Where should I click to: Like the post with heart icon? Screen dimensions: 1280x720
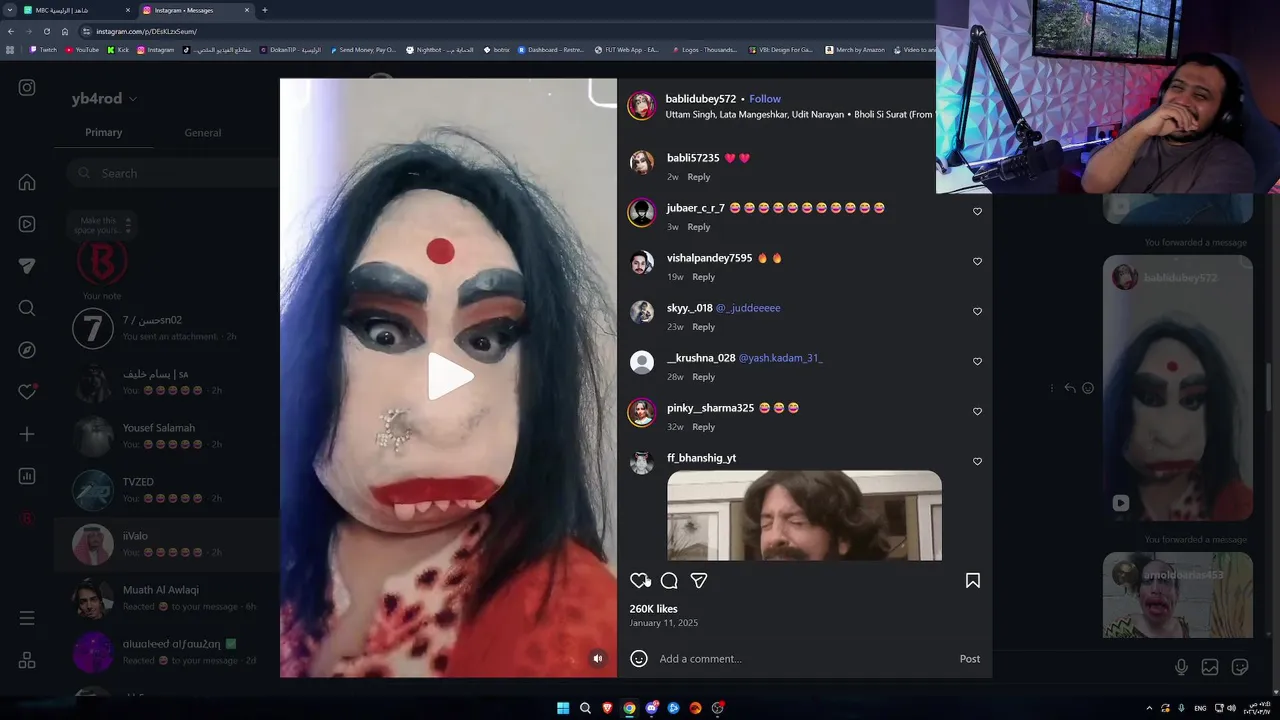639,580
